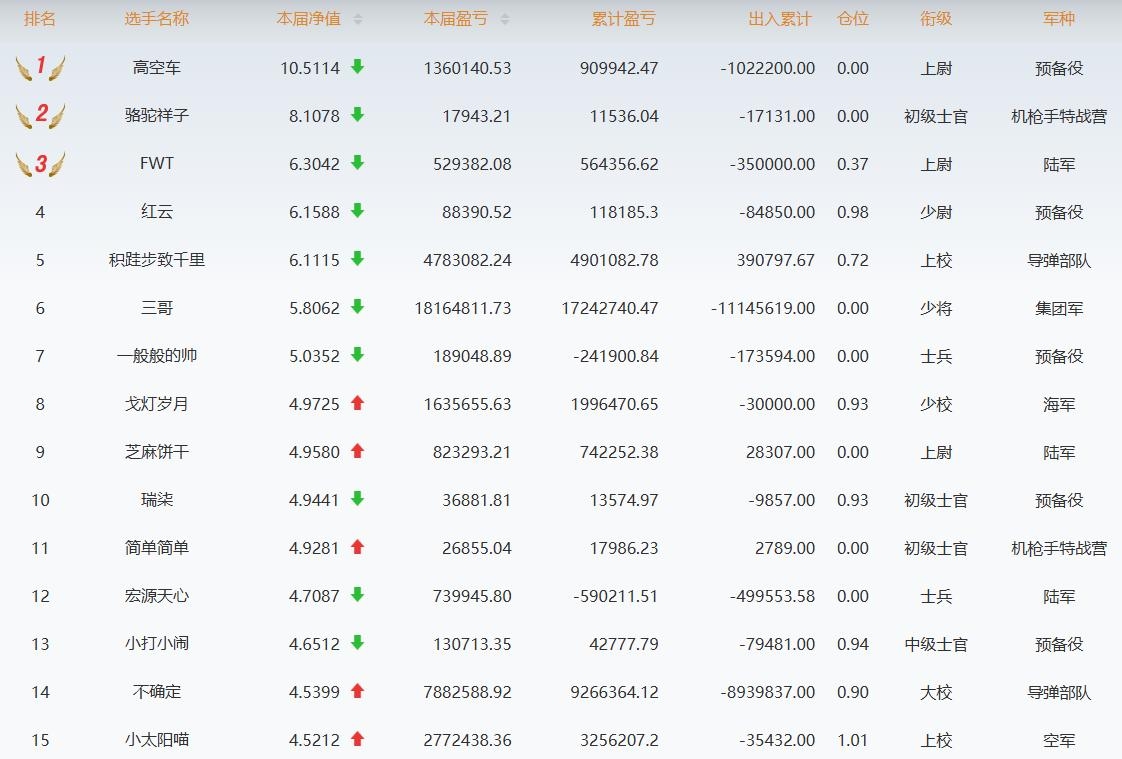Click red up arrow in 芝麻饼干 row
Image resolution: width=1122 pixels, height=759 pixels.
coord(357,451)
